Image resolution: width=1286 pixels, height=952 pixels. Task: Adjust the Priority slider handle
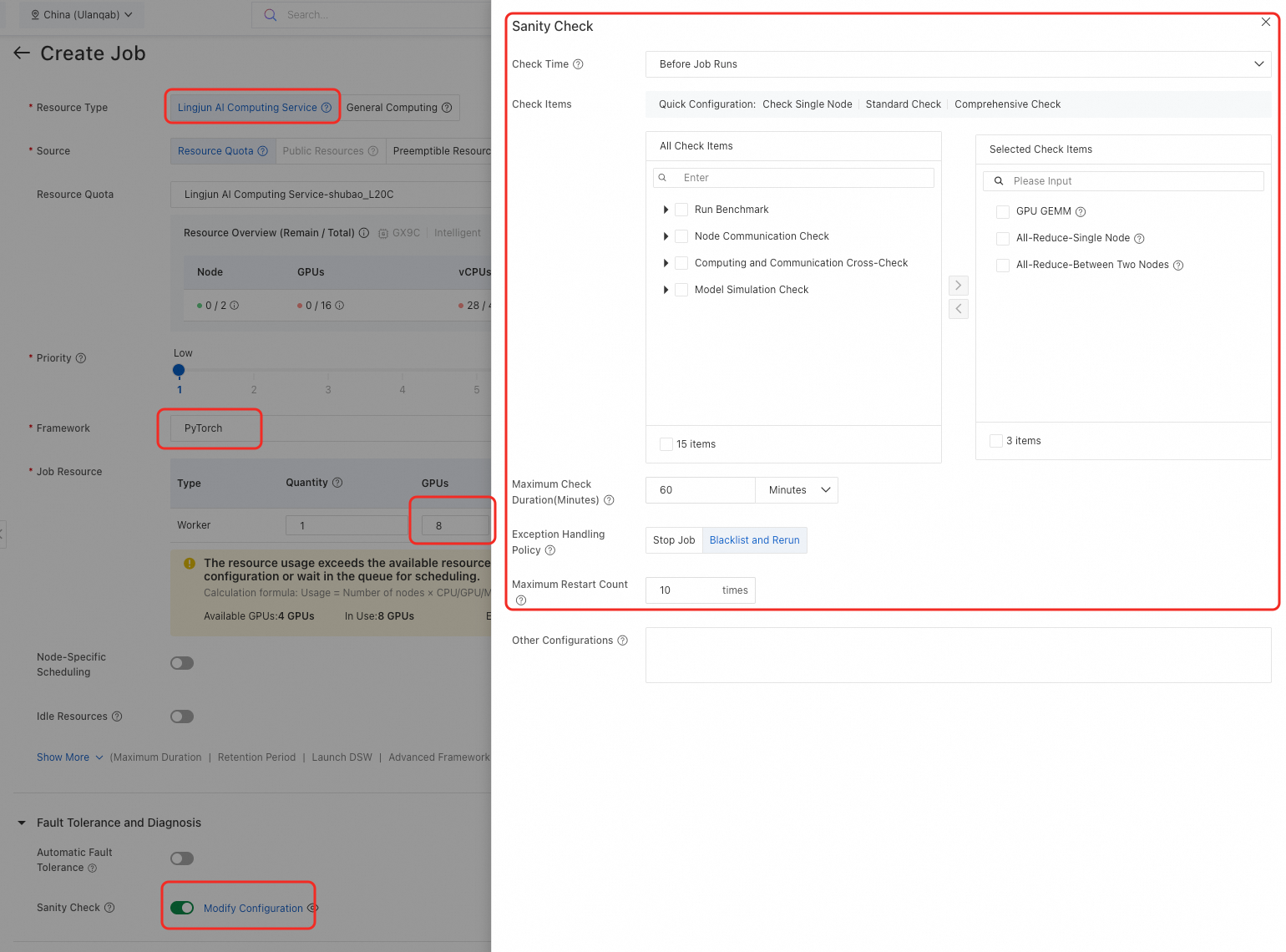pos(179,370)
